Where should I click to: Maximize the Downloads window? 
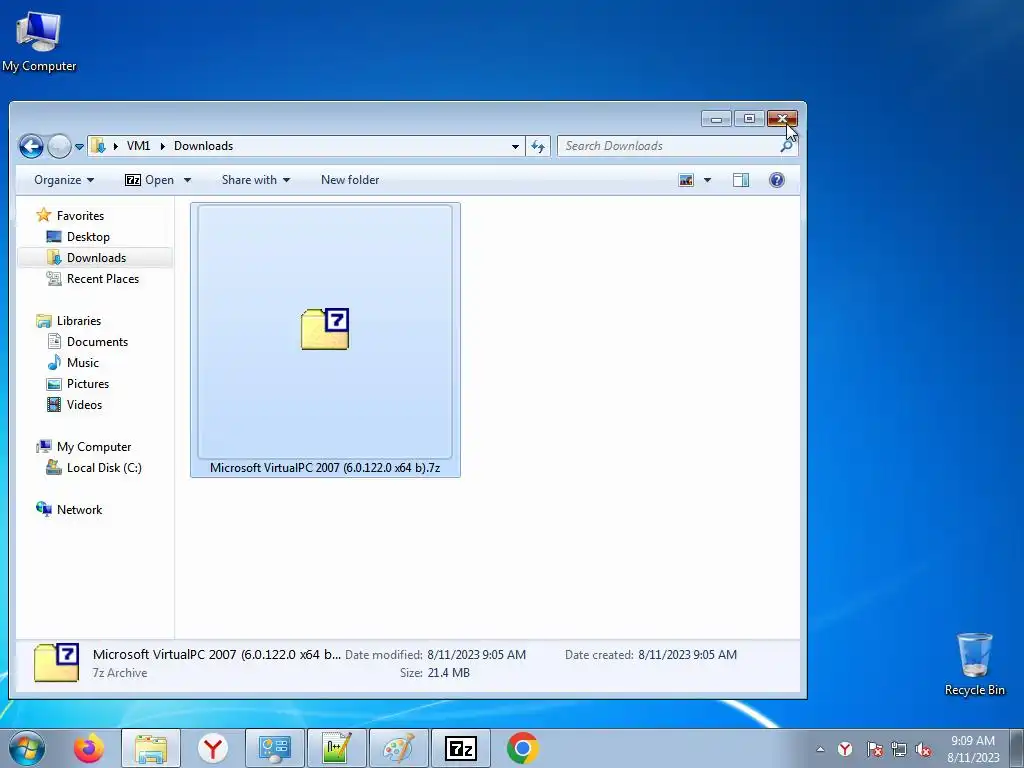[749, 119]
